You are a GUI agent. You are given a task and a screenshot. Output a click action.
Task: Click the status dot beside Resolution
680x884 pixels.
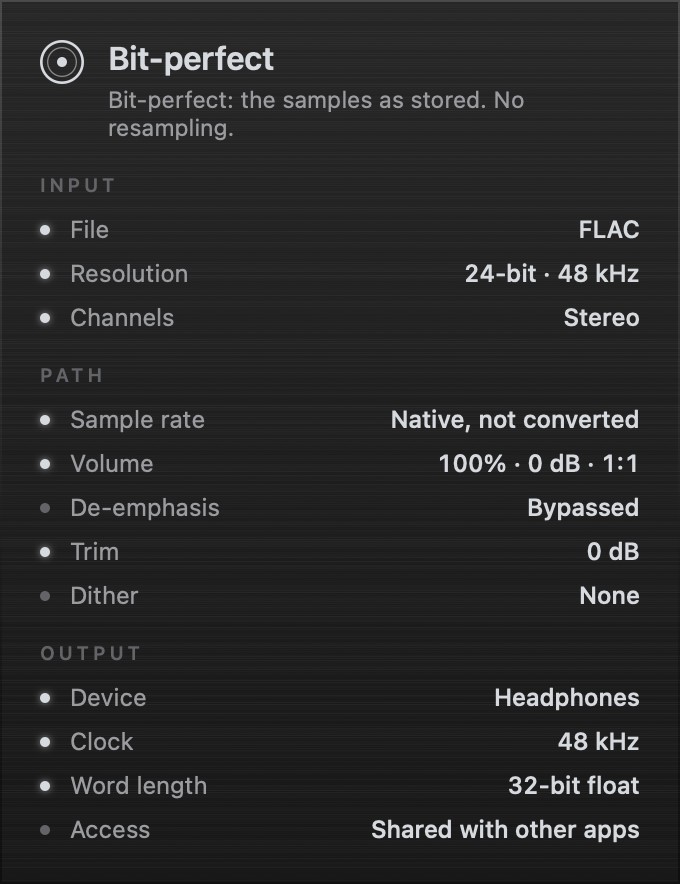(46, 274)
